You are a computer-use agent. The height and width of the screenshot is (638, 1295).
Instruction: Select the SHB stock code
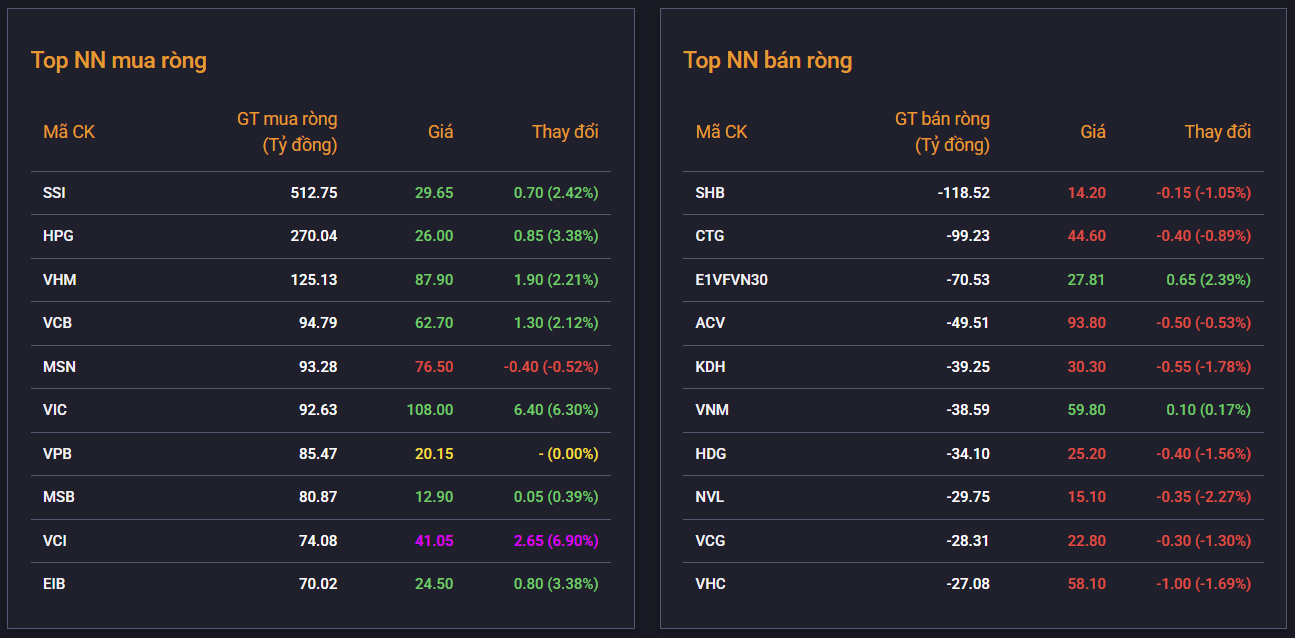710,193
